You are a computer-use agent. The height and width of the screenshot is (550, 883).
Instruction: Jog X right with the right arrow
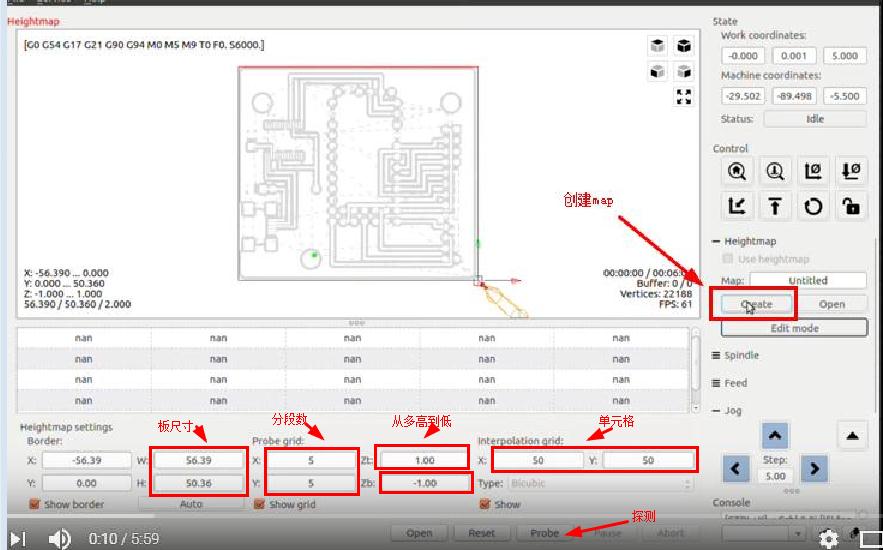coord(814,468)
